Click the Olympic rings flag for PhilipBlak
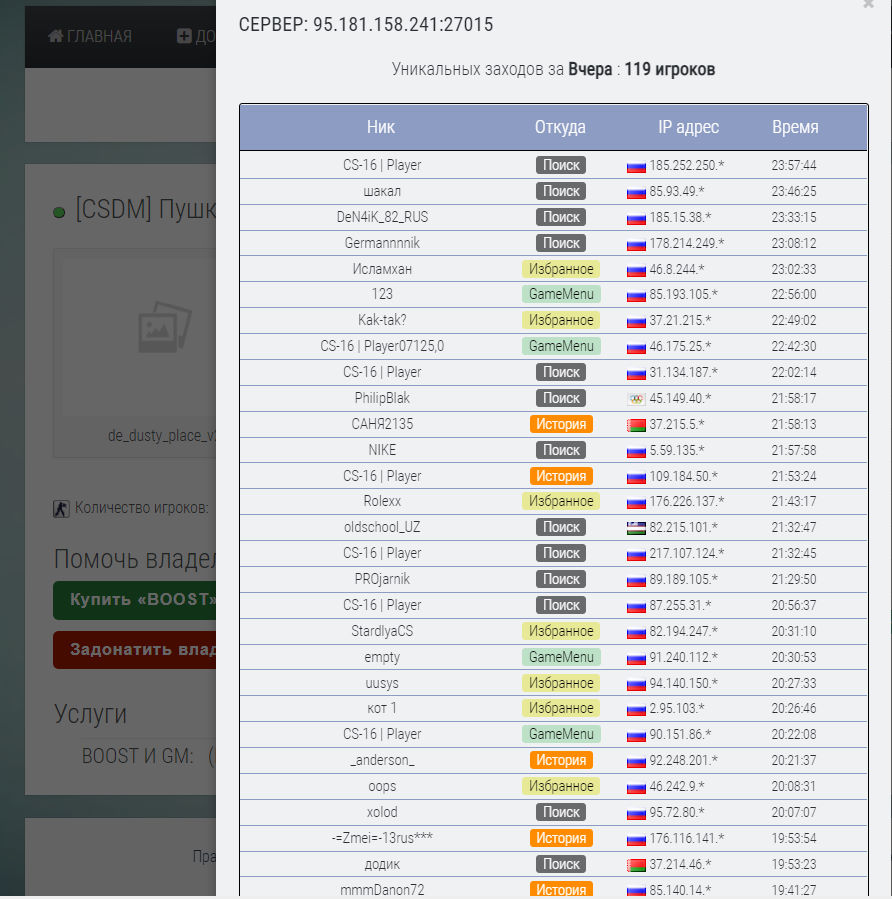Viewport: 892px width, 899px height. (x=636, y=399)
